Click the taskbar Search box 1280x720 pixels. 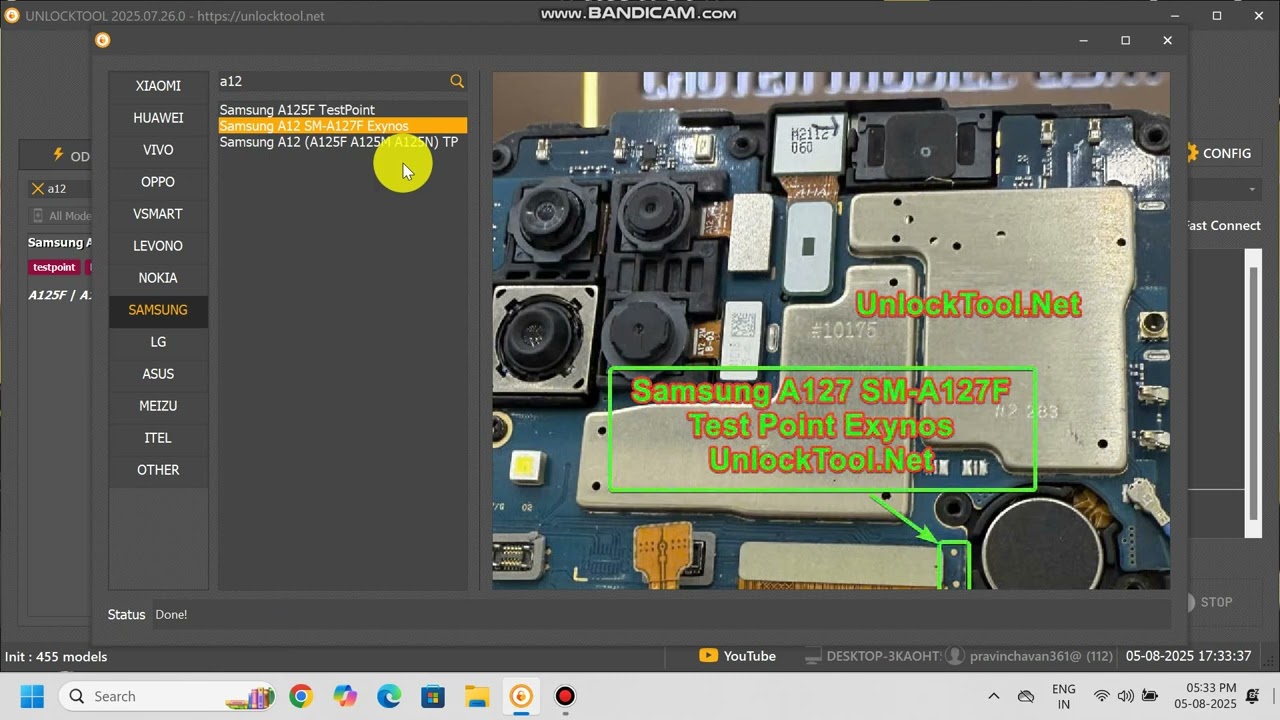[167, 696]
